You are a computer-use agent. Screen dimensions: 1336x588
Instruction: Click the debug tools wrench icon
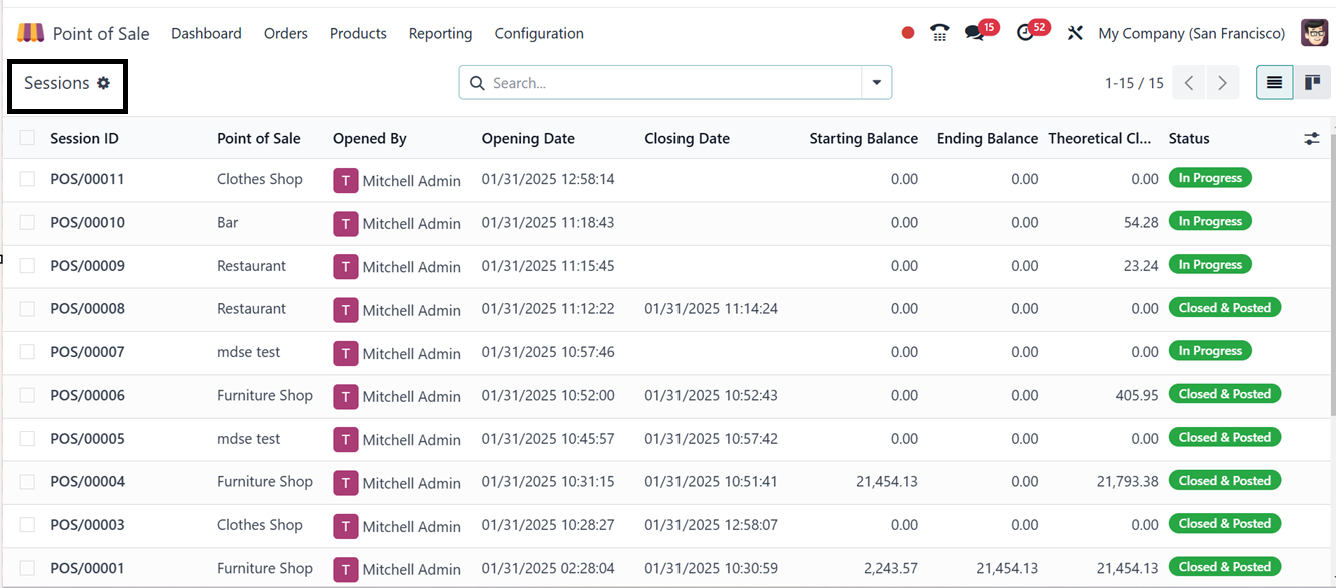(1075, 33)
